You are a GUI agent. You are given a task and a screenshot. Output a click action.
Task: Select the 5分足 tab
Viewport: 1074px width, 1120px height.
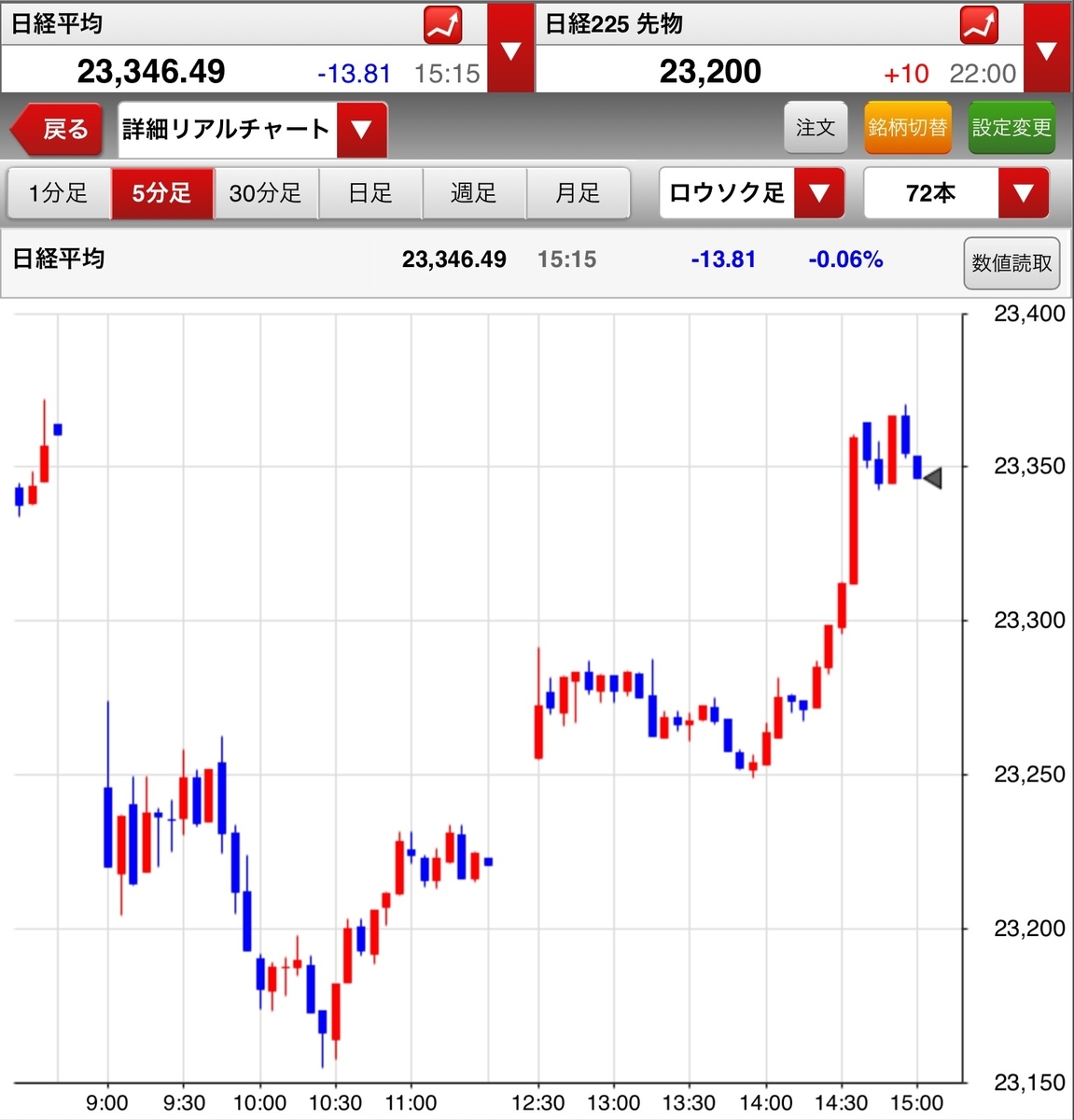162,193
